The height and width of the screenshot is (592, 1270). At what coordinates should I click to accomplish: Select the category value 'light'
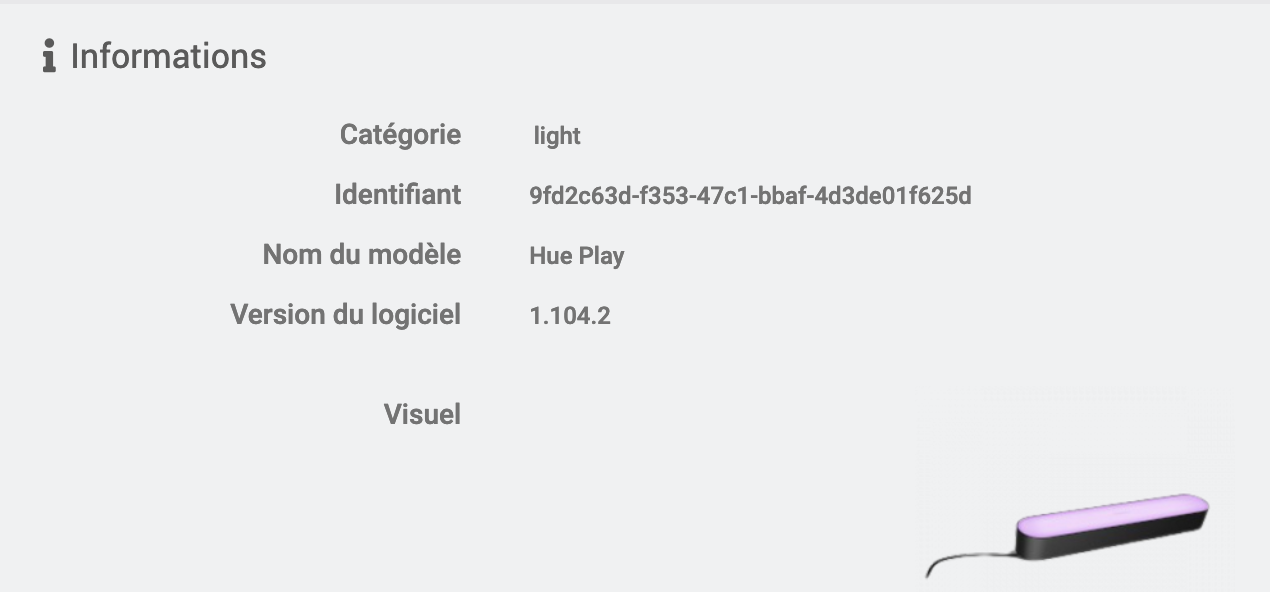pos(557,136)
